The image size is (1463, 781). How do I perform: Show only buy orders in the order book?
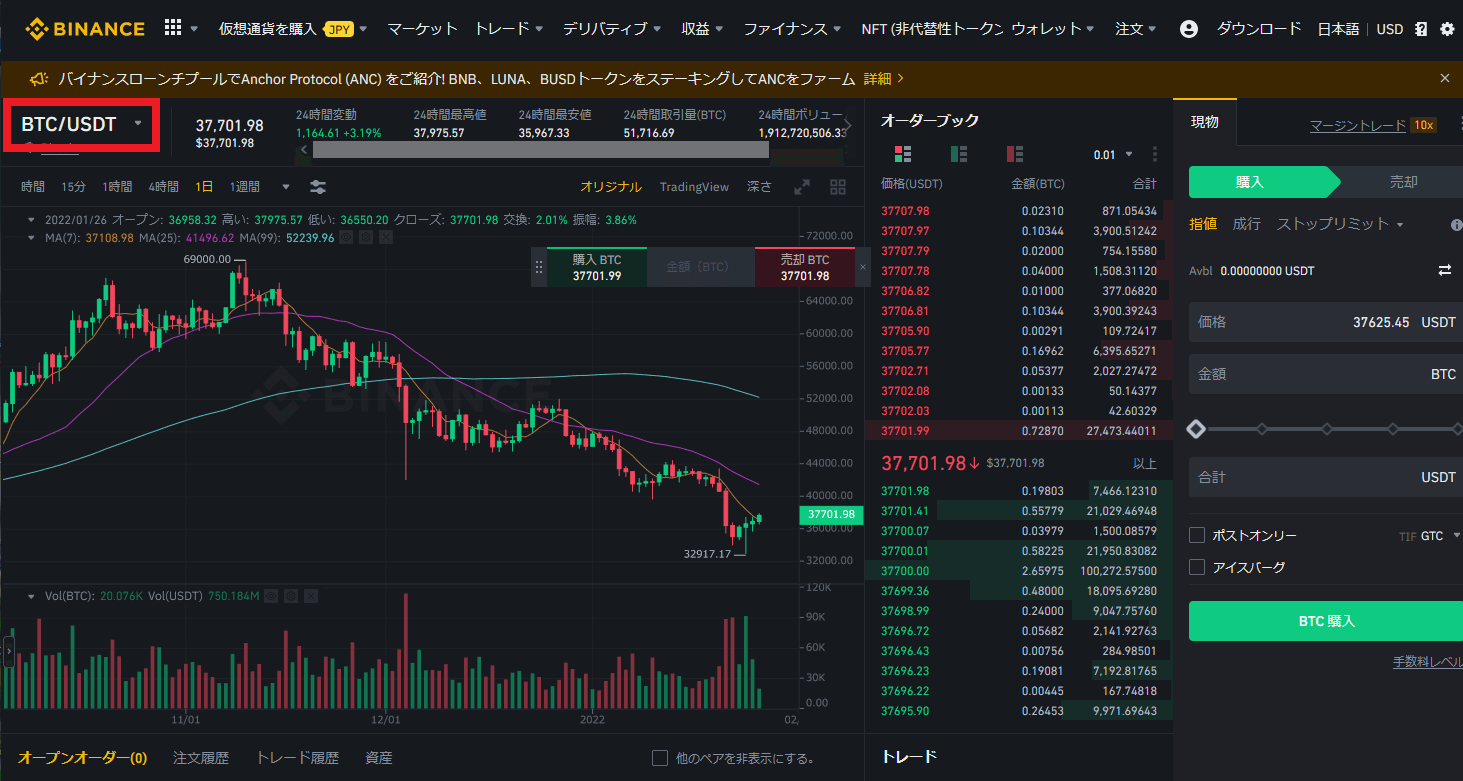tap(959, 154)
